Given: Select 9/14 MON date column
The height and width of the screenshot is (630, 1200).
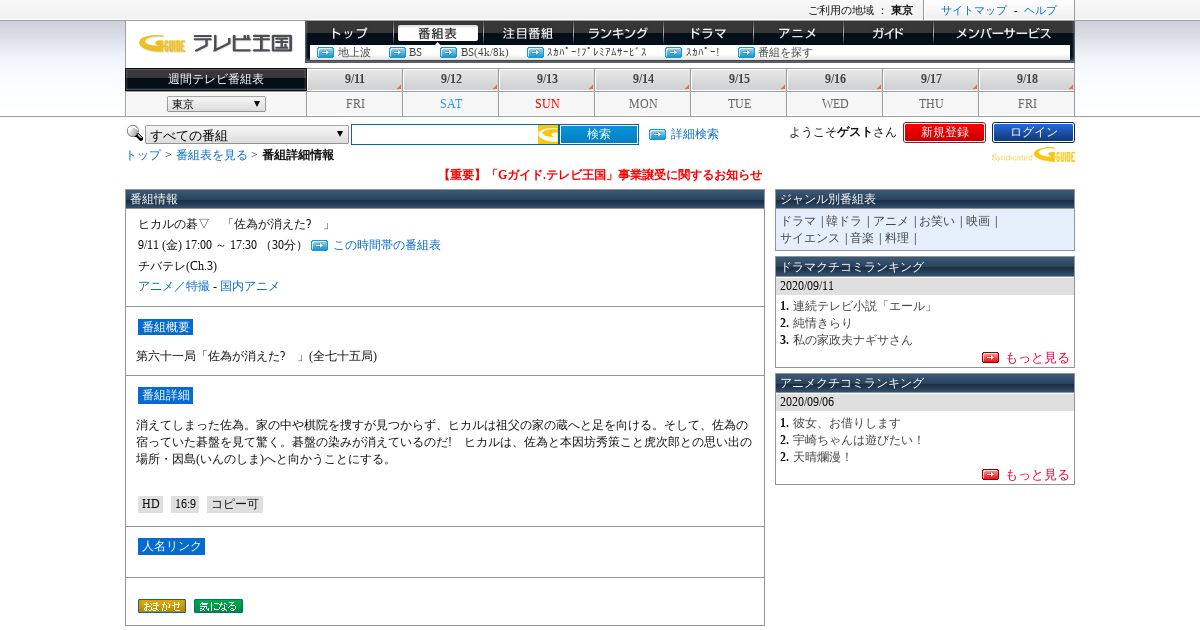Looking at the screenshot, I should pyautogui.click(x=643, y=92).
